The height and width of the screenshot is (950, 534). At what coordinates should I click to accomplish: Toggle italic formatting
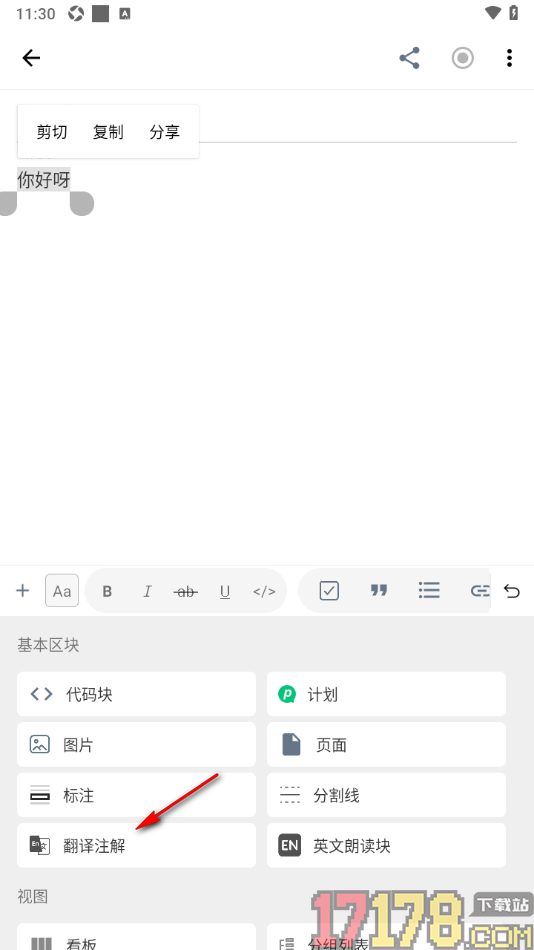147,591
